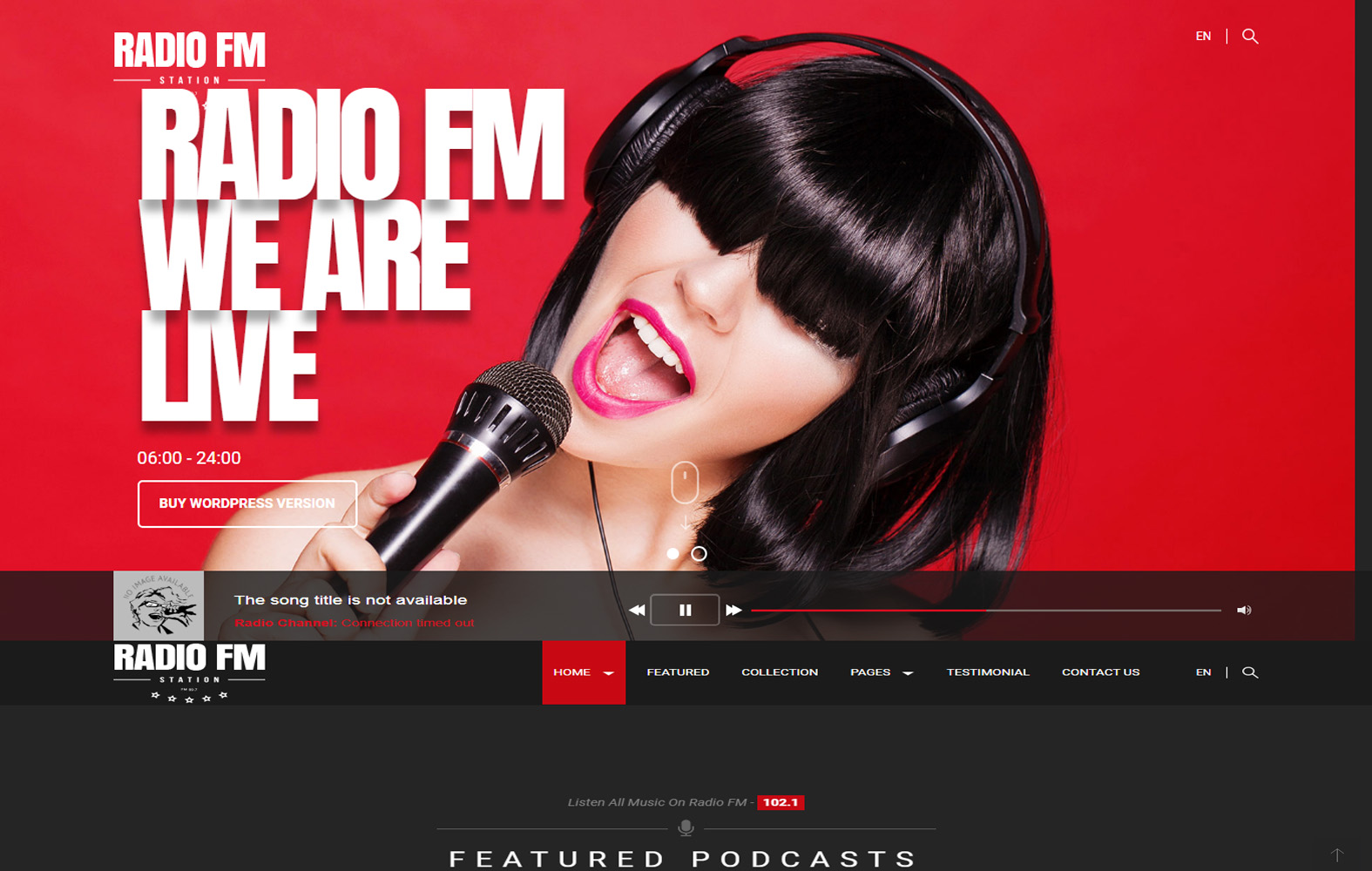Select the first slider dot
Screen dimensions: 1372x871
tap(672, 553)
